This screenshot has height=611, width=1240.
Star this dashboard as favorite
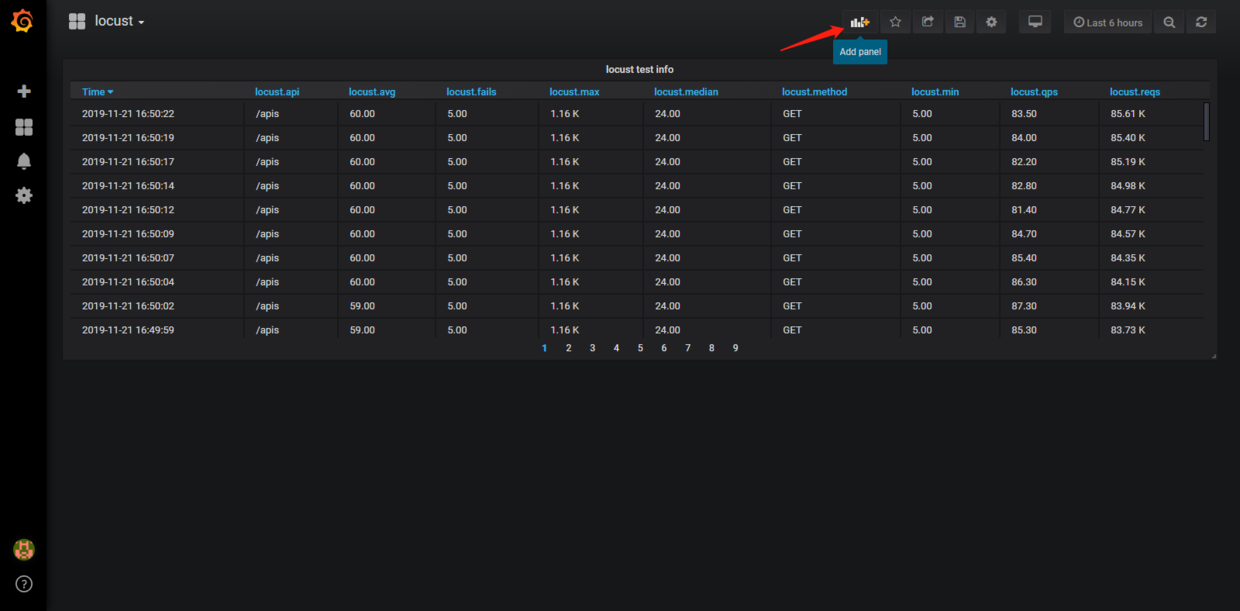[896, 22]
